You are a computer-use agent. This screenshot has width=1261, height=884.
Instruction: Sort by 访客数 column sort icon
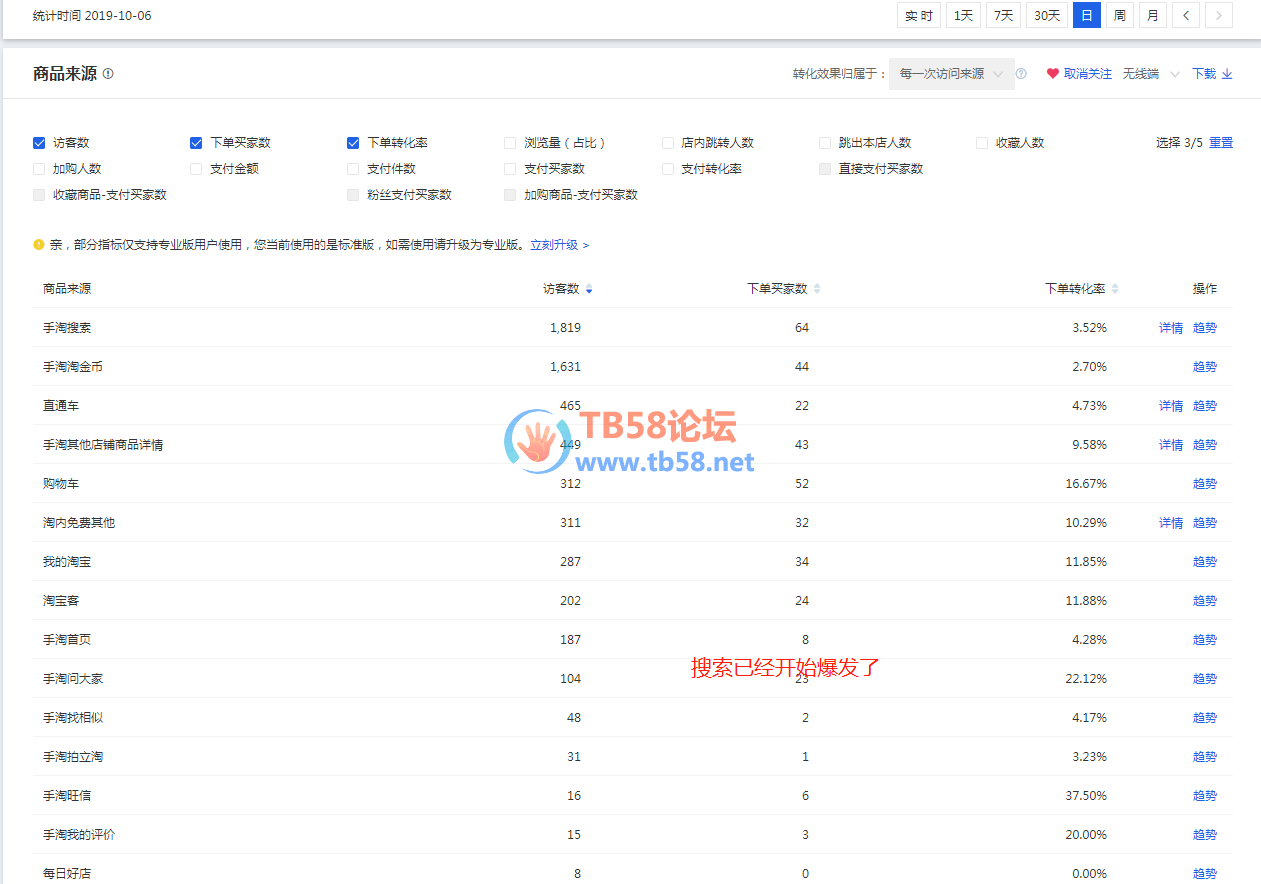(x=589, y=289)
